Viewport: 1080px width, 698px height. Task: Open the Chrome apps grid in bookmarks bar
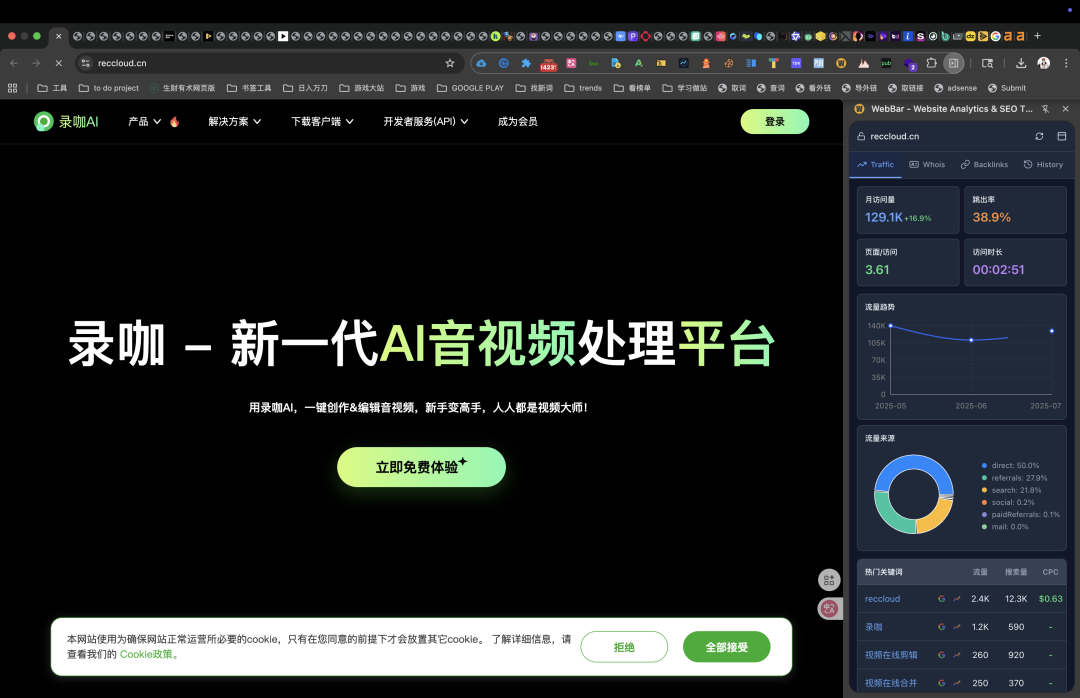point(12,88)
